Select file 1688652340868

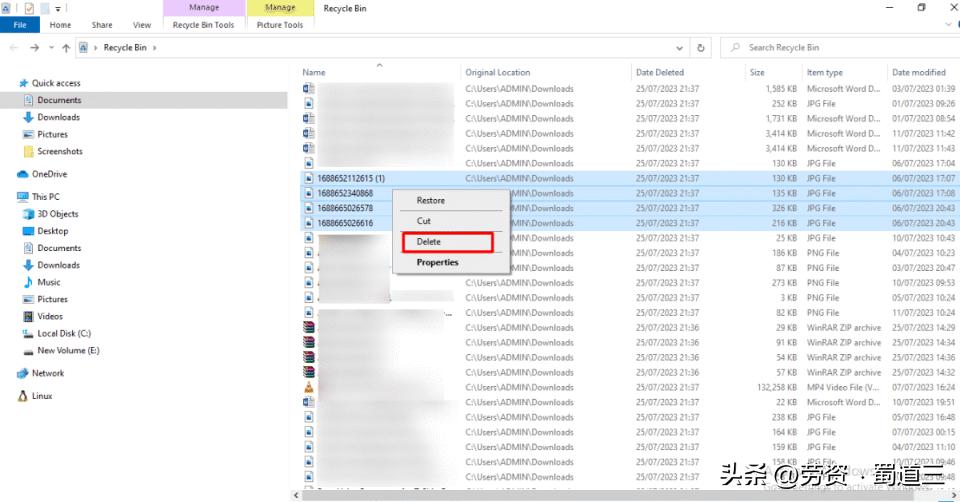(345, 193)
